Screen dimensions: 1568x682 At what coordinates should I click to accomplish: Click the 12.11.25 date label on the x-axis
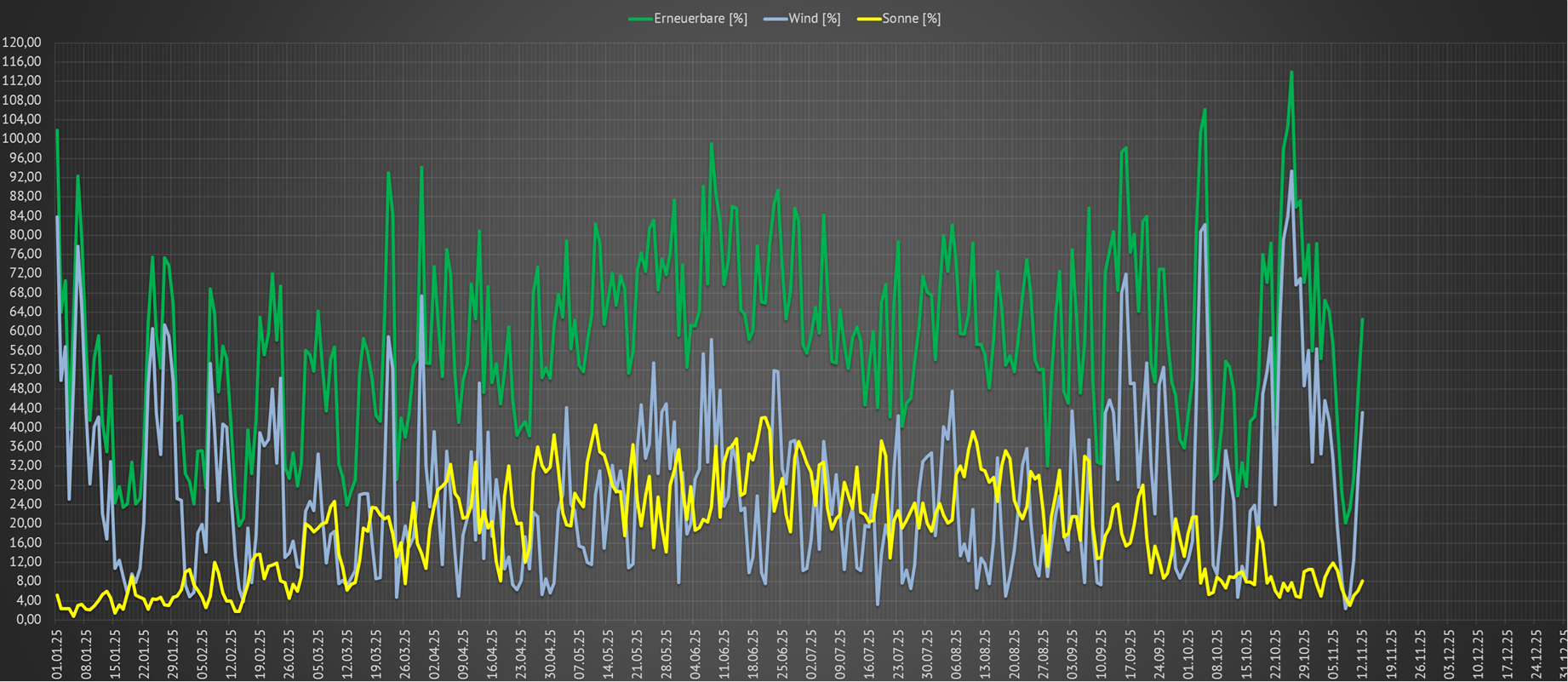1361,653
